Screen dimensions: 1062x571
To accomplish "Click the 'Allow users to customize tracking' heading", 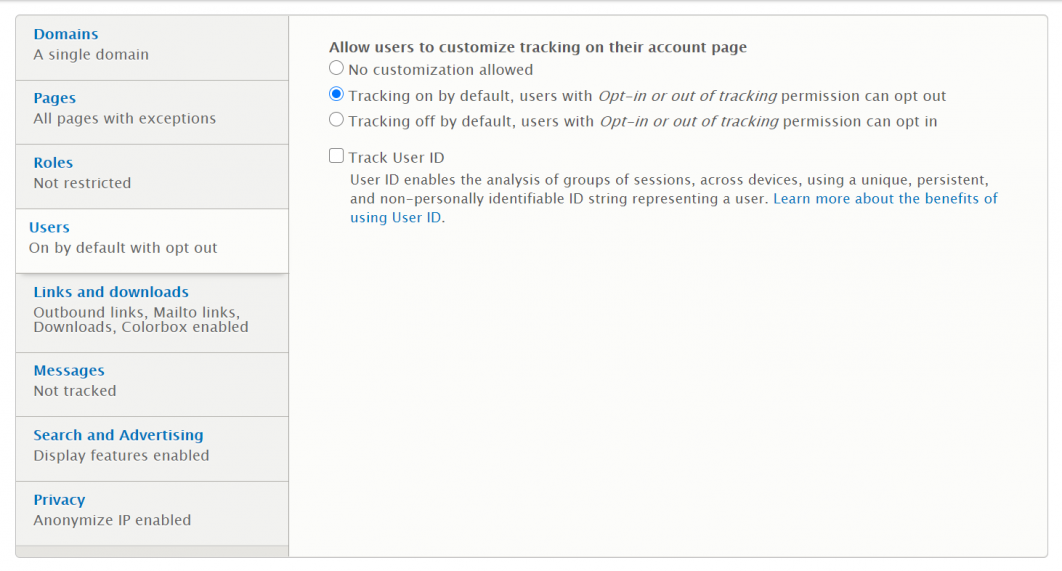I will point(538,47).
